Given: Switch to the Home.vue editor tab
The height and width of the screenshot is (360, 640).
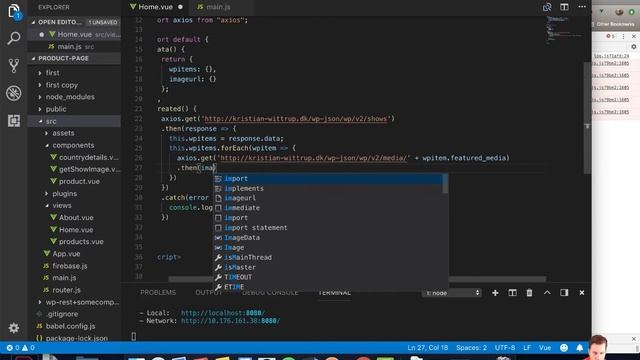Looking at the screenshot, I should (156, 7).
